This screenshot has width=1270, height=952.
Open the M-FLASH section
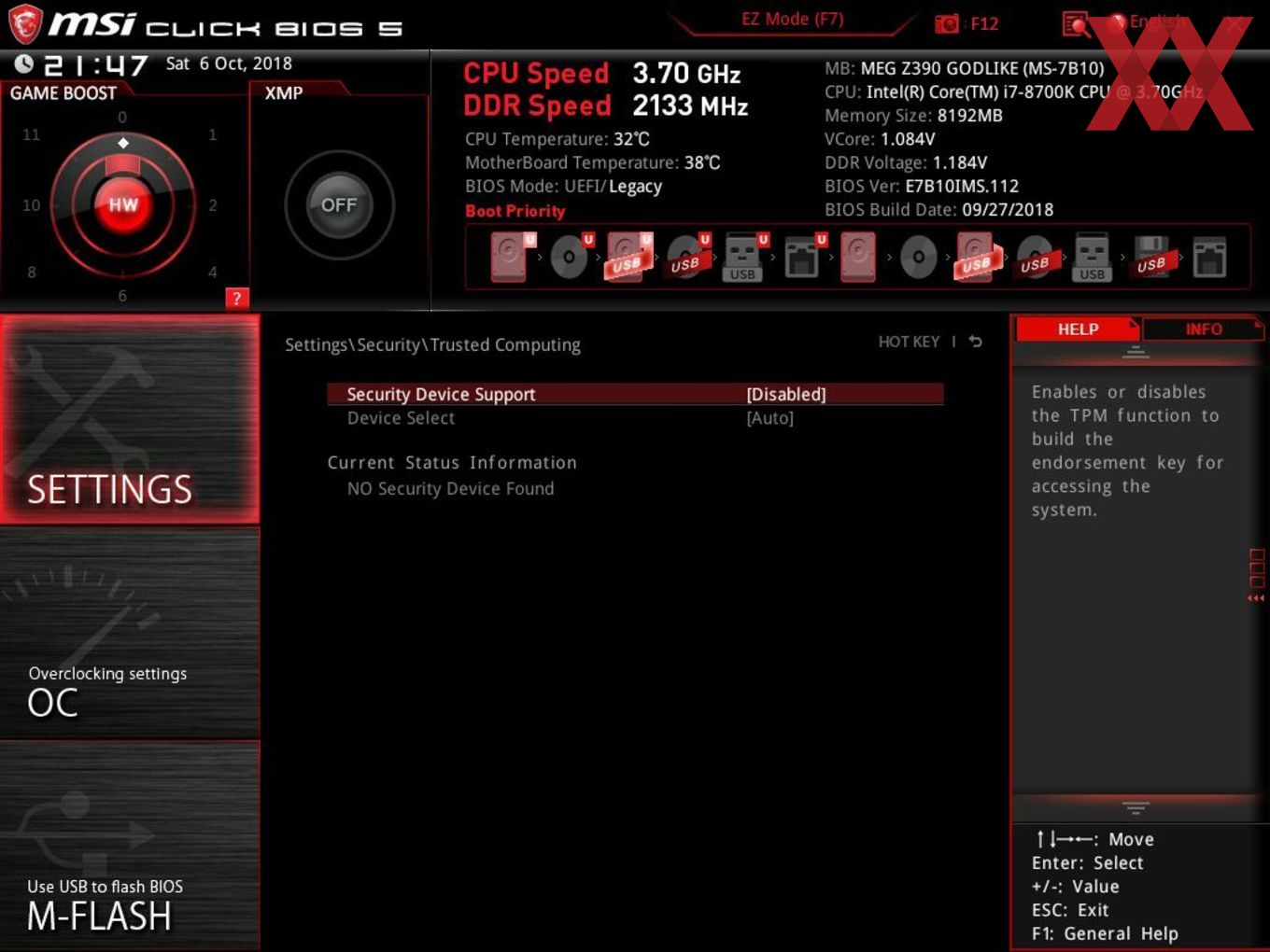pos(130,846)
